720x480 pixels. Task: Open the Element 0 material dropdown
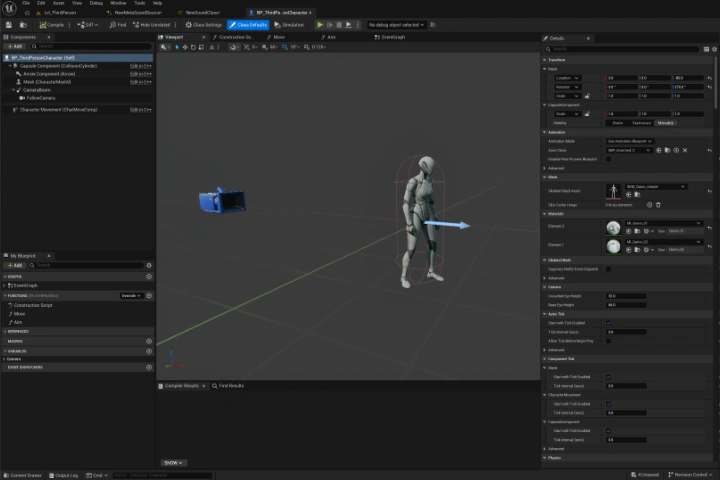click(x=663, y=223)
